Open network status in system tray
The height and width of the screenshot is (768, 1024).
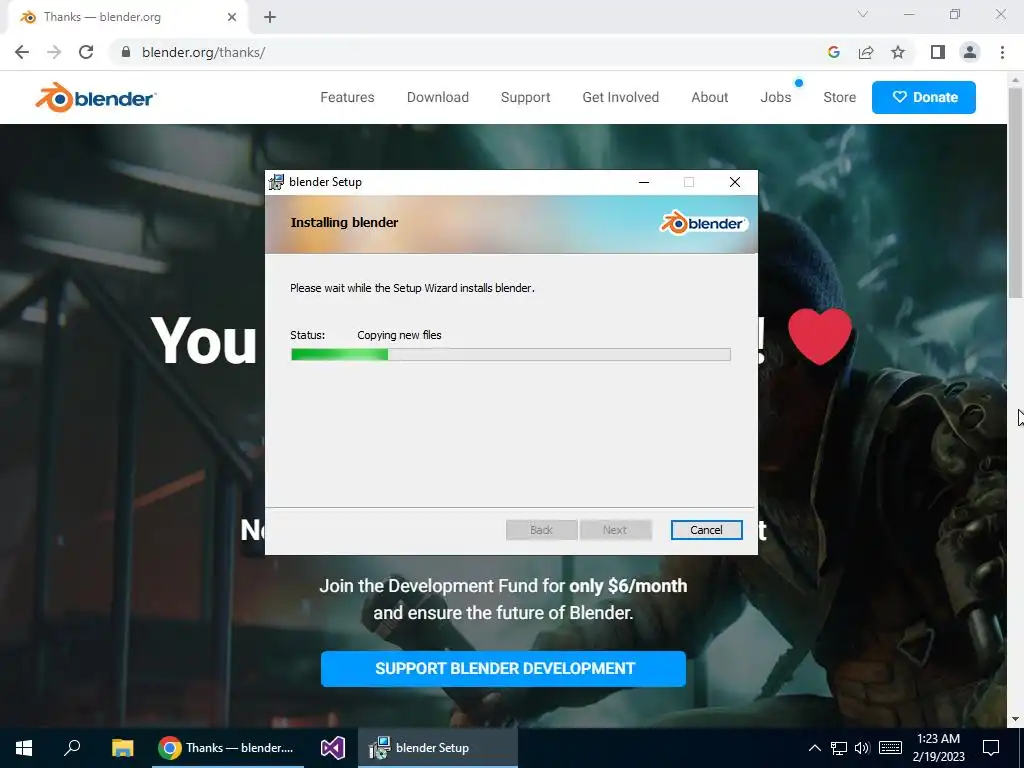click(839, 748)
